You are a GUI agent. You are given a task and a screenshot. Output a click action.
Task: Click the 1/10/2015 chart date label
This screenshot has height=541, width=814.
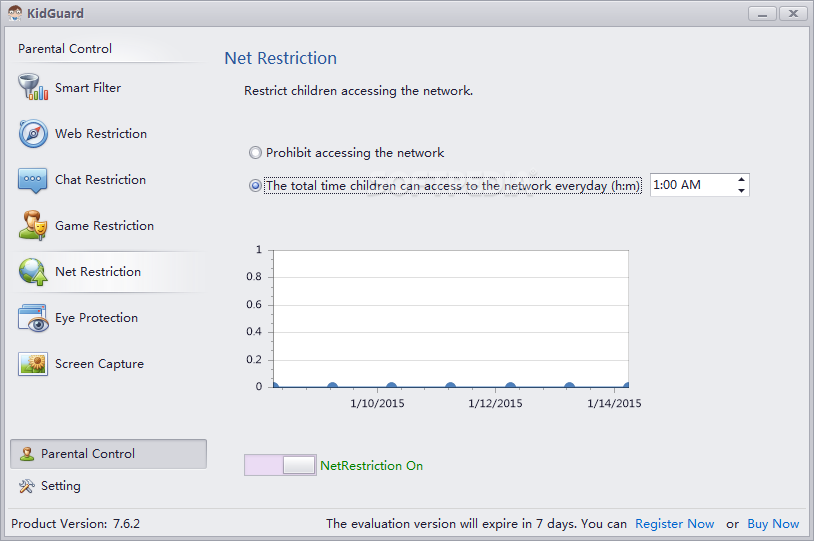(x=377, y=403)
